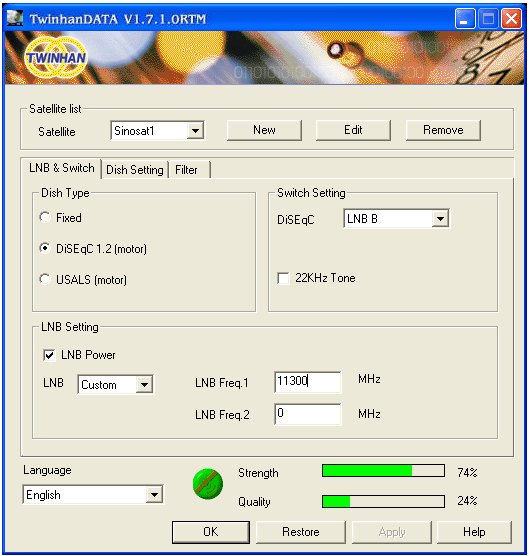Click the New satellite button

(x=264, y=130)
